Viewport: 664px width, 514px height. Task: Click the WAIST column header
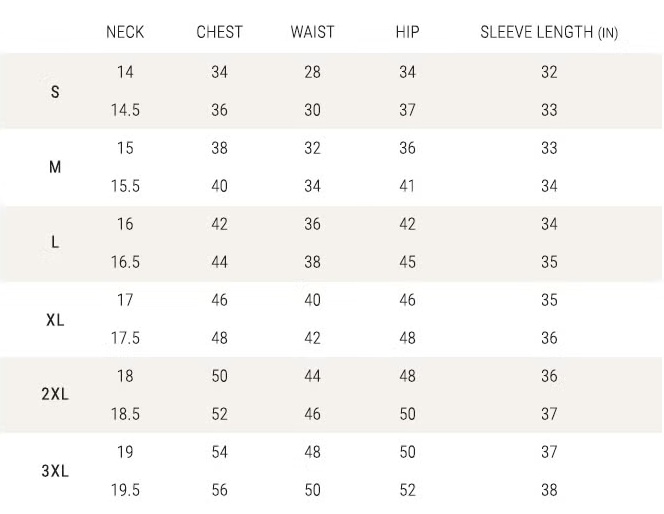coord(312,32)
